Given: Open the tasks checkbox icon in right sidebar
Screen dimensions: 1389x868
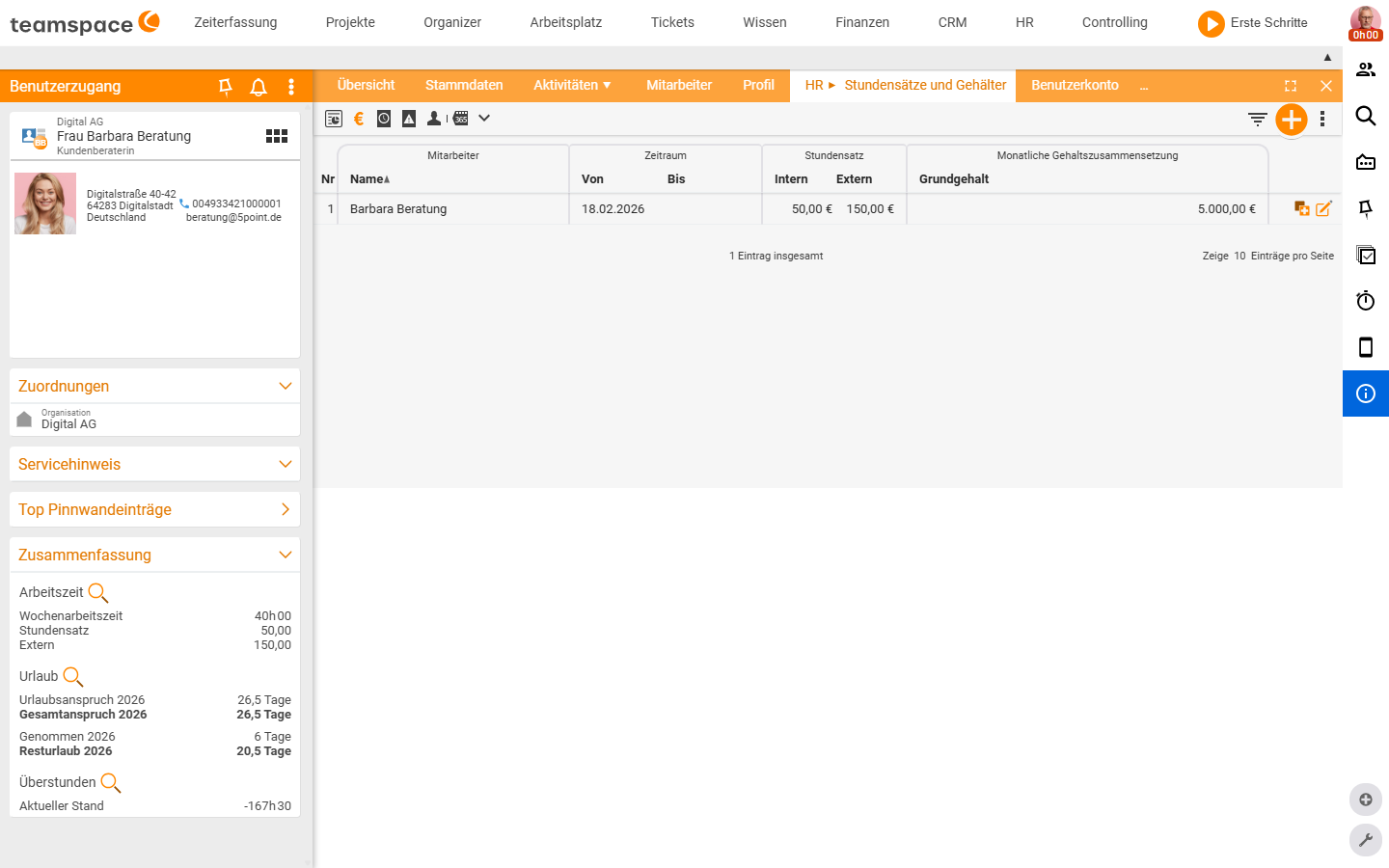Looking at the screenshot, I should (x=1366, y=255).
